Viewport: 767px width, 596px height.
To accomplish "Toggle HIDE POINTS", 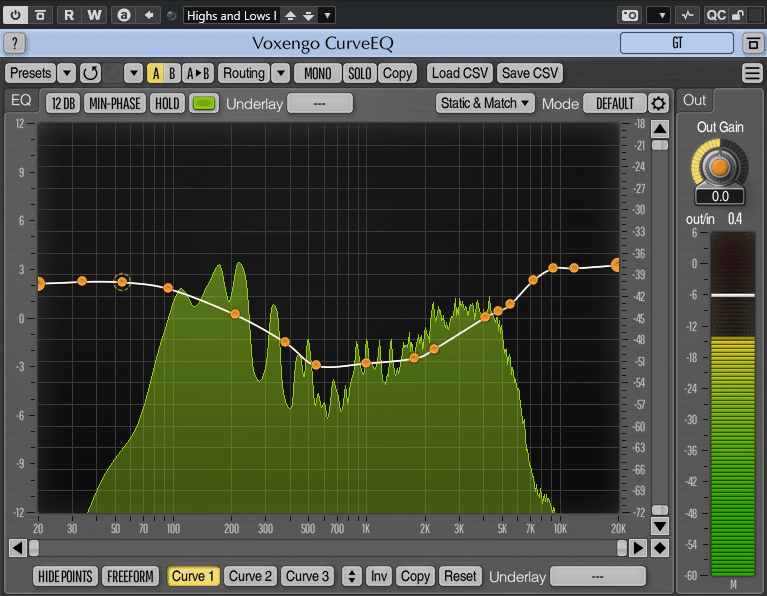I will (x=66, y=576).
